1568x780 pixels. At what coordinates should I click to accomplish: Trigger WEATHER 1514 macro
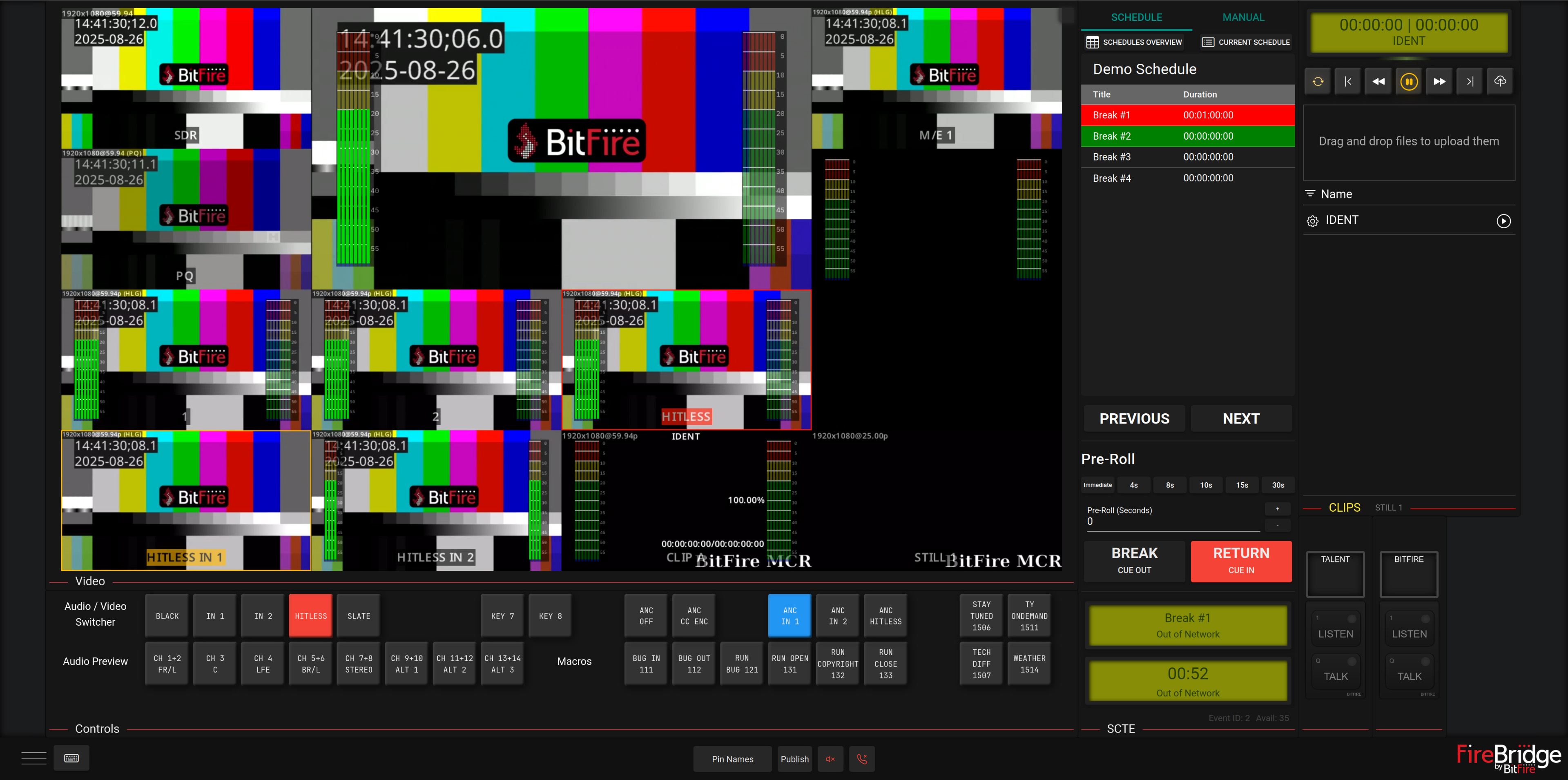tap(1029, 664)
